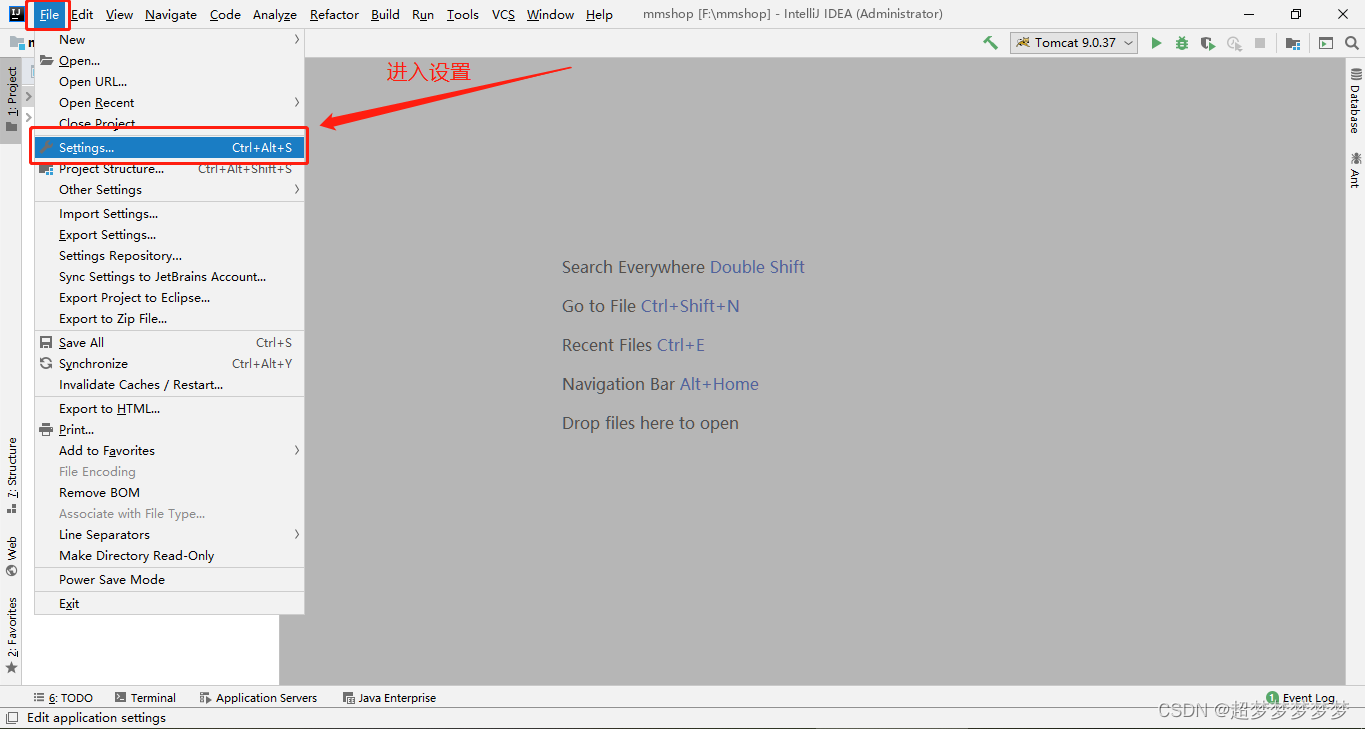Open the 6: TODO tool window
Image resolution: width=1365 pixels, height=729 pixels.
coord(63,698)
